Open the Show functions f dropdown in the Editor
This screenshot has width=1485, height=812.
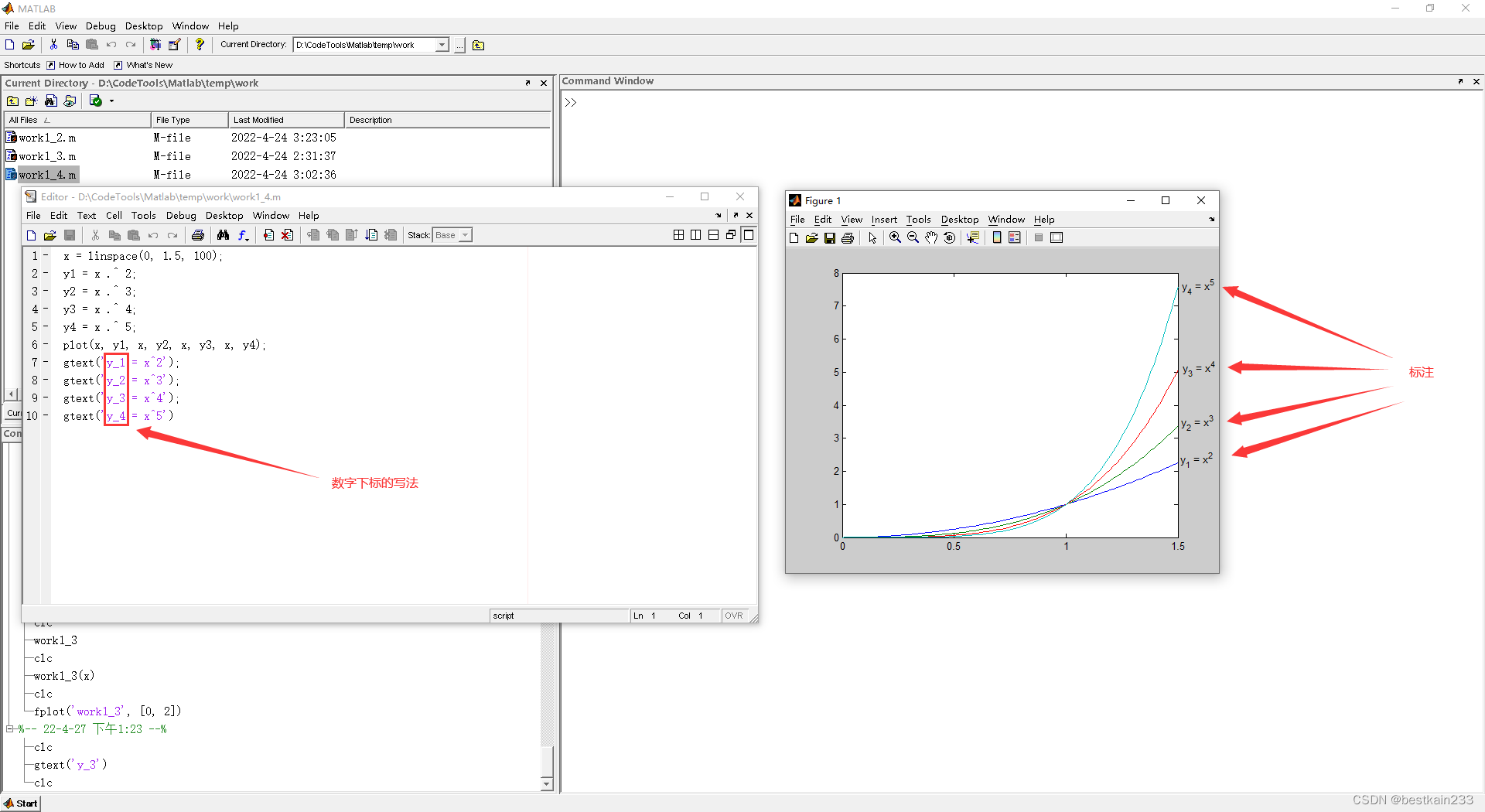pos(243,235)
